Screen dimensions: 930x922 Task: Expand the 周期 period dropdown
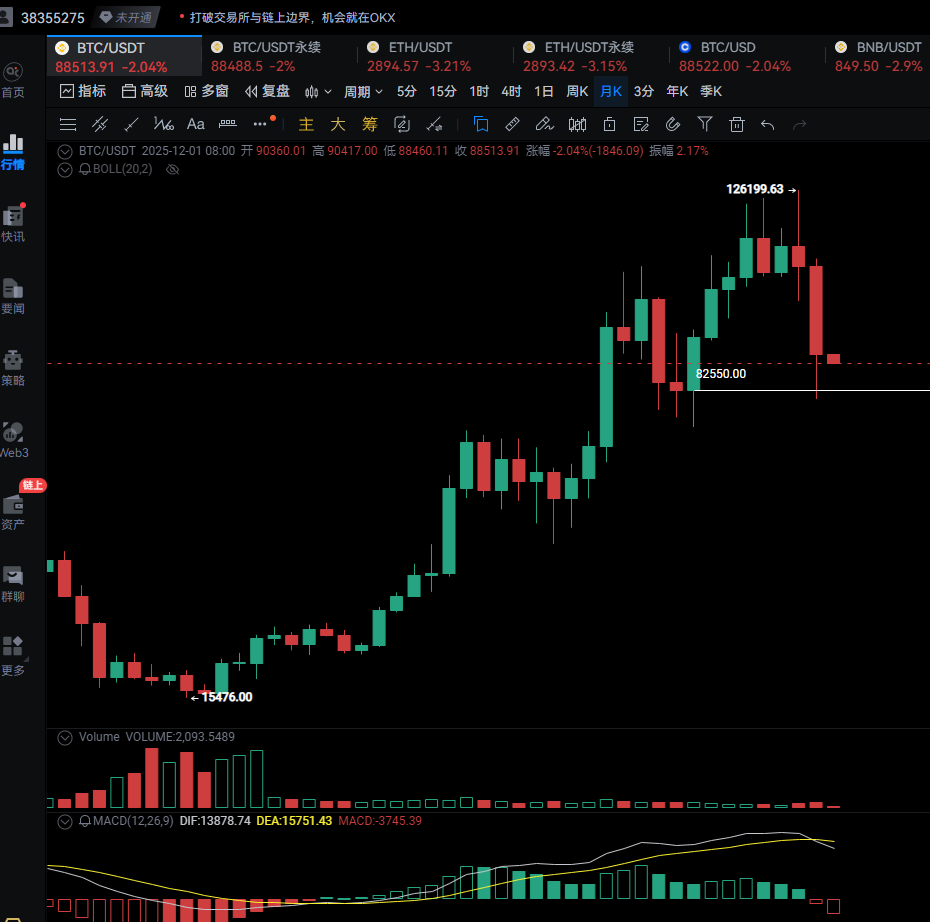pos(363,91)
